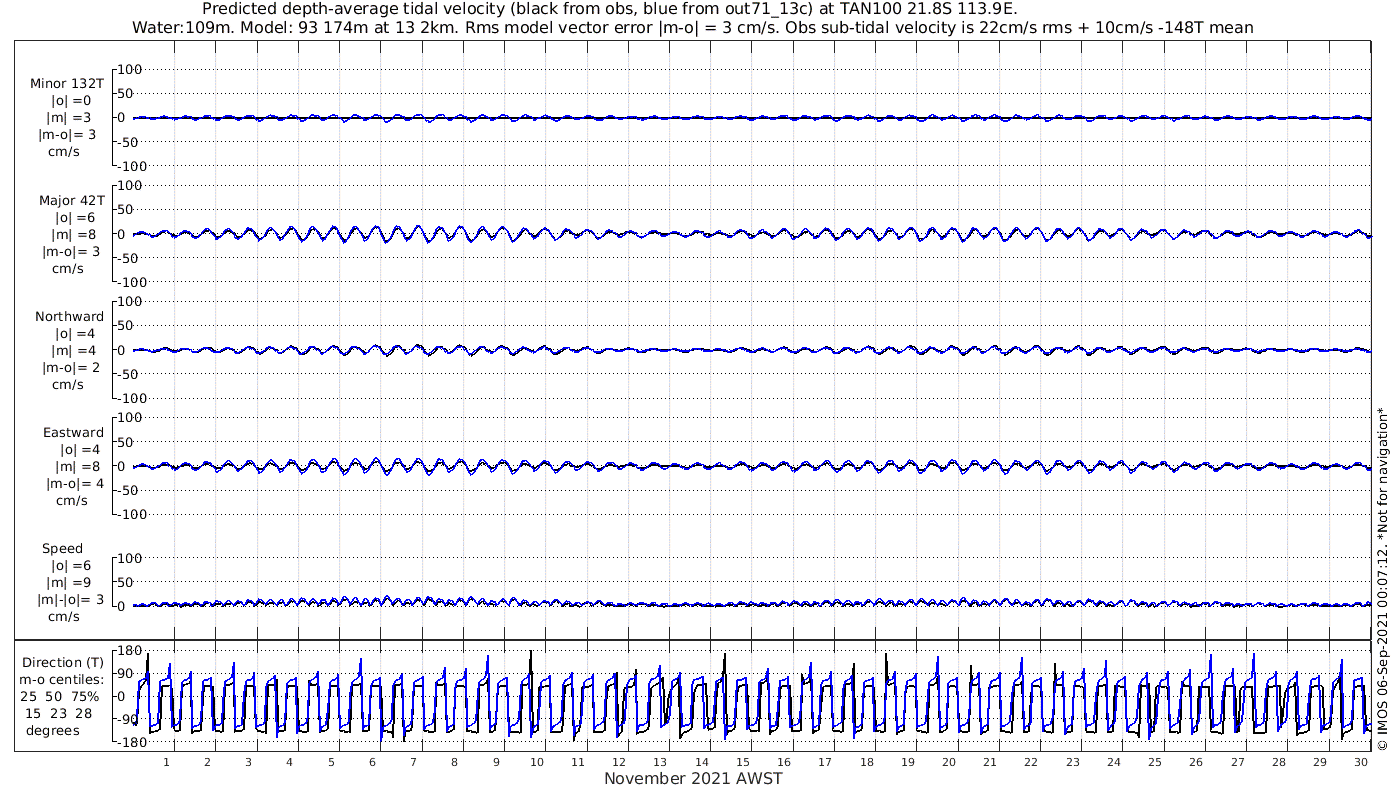Click '|m| =4' in the Northward panel
This screenshot has height=800, width=1400.
[x=73, y=350]
